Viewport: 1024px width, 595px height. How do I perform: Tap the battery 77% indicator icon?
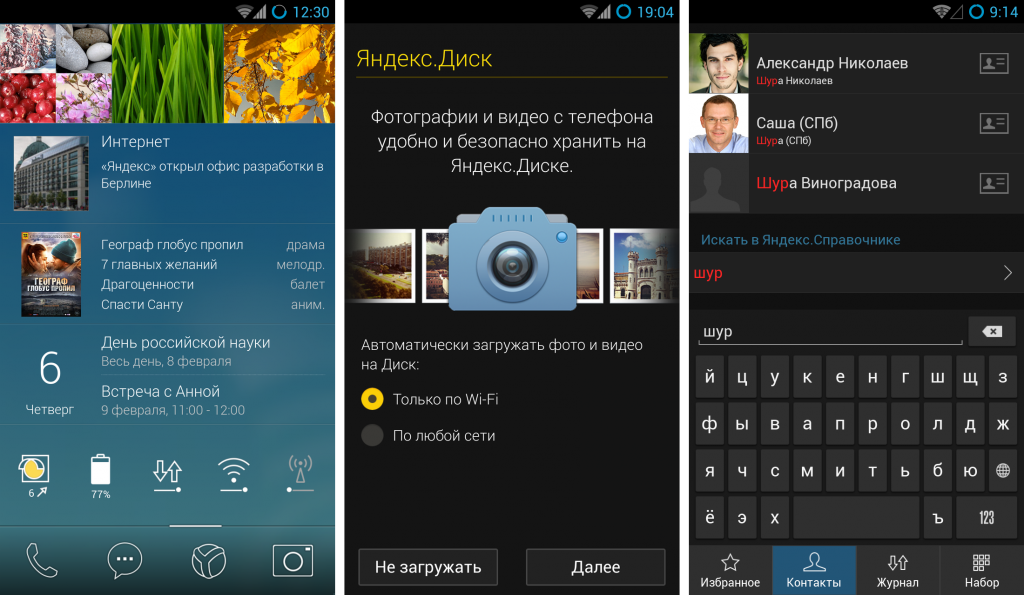coord(101,475)
